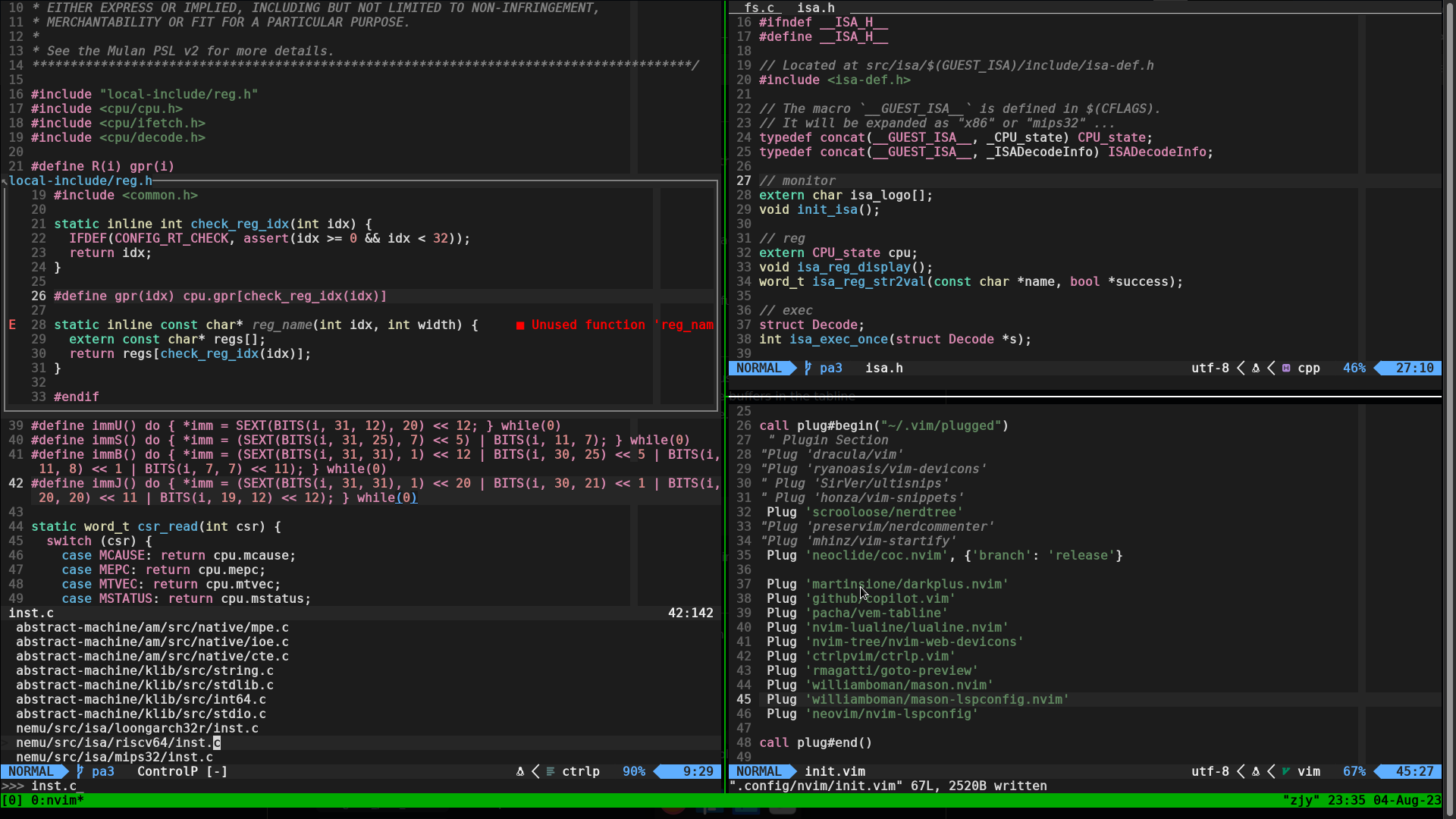Click the pa3 branch name in isa.h statusline
1456x819 pixels.
(x=831, y=368)
